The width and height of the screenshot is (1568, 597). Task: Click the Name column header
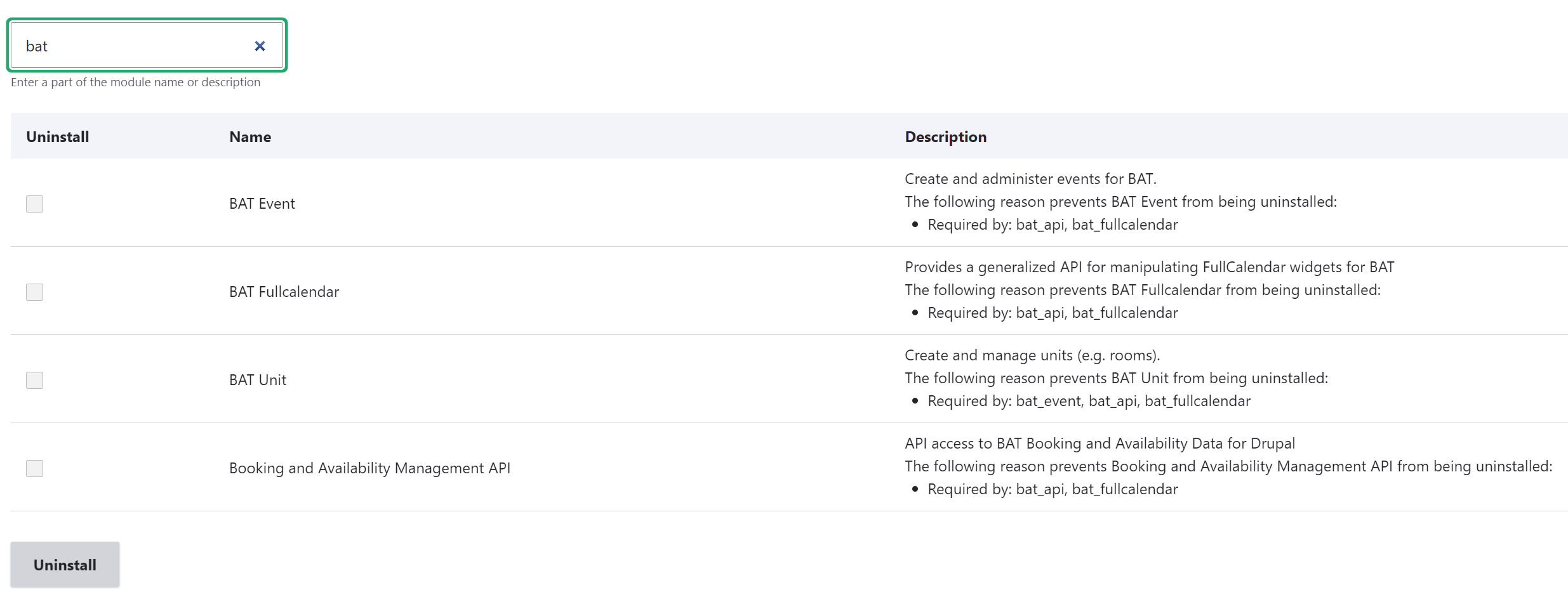(x=249, y=136)
